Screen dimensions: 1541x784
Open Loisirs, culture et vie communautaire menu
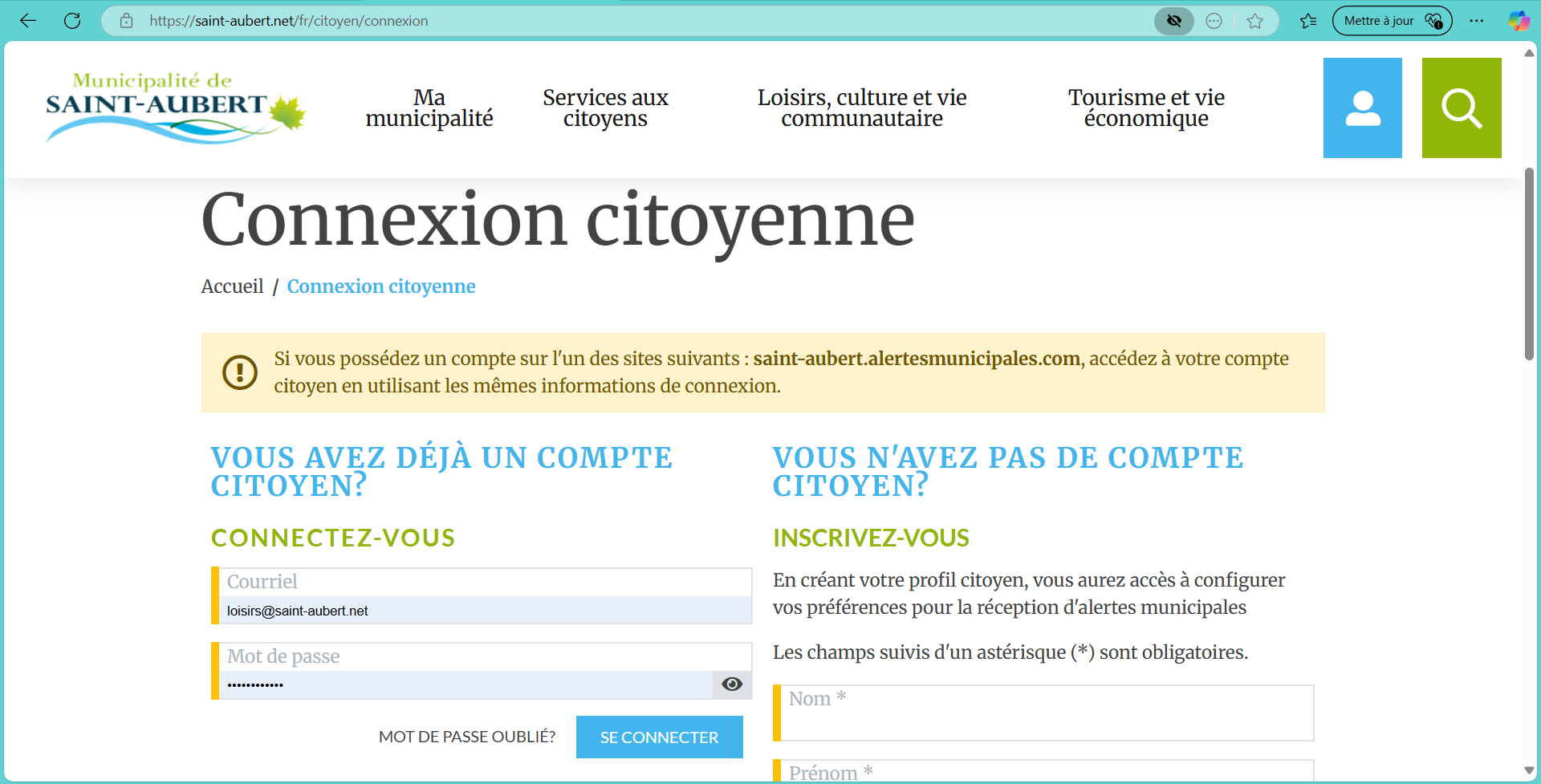click(861, 108)
